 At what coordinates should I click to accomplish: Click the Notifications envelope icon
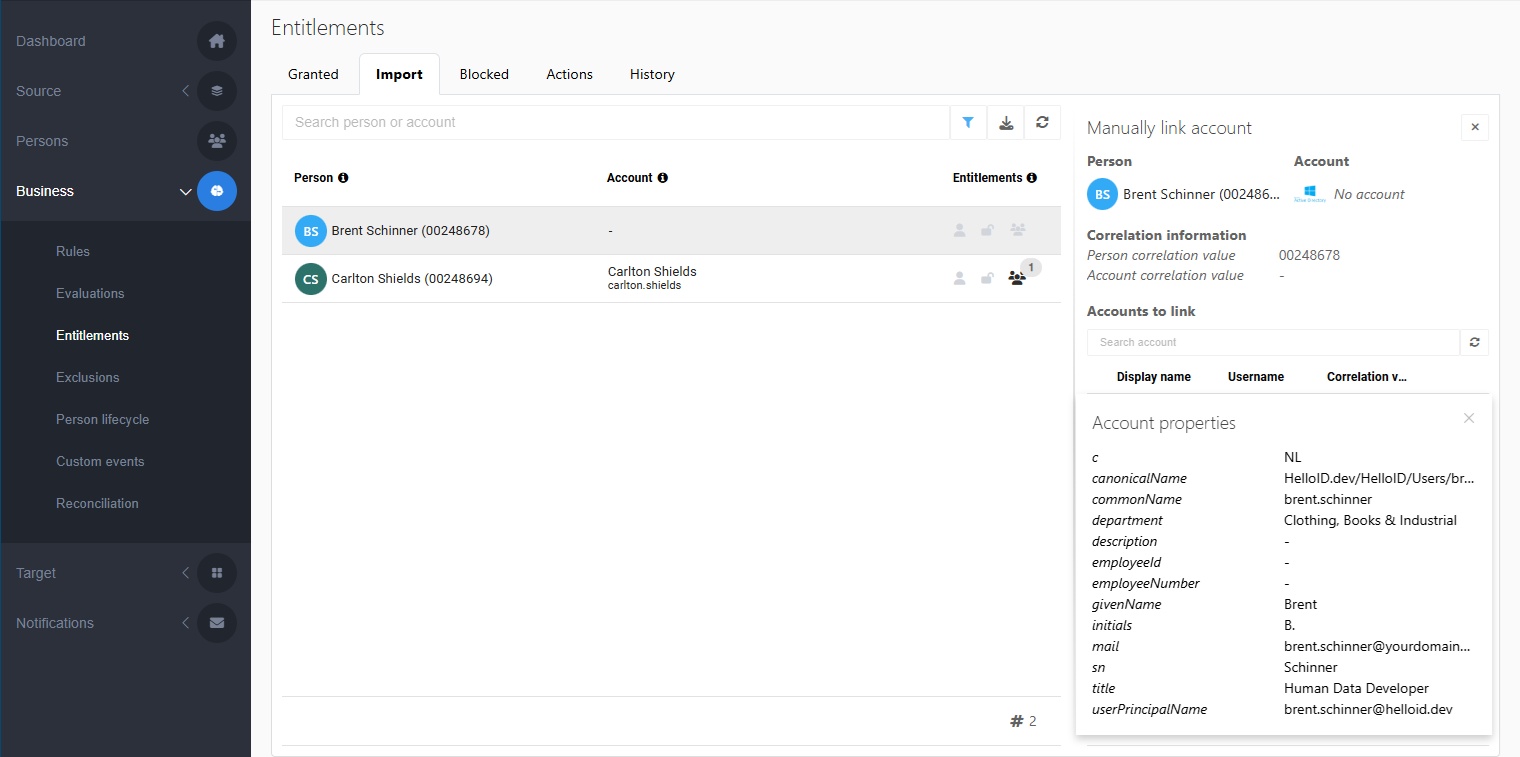pos(217,623)
